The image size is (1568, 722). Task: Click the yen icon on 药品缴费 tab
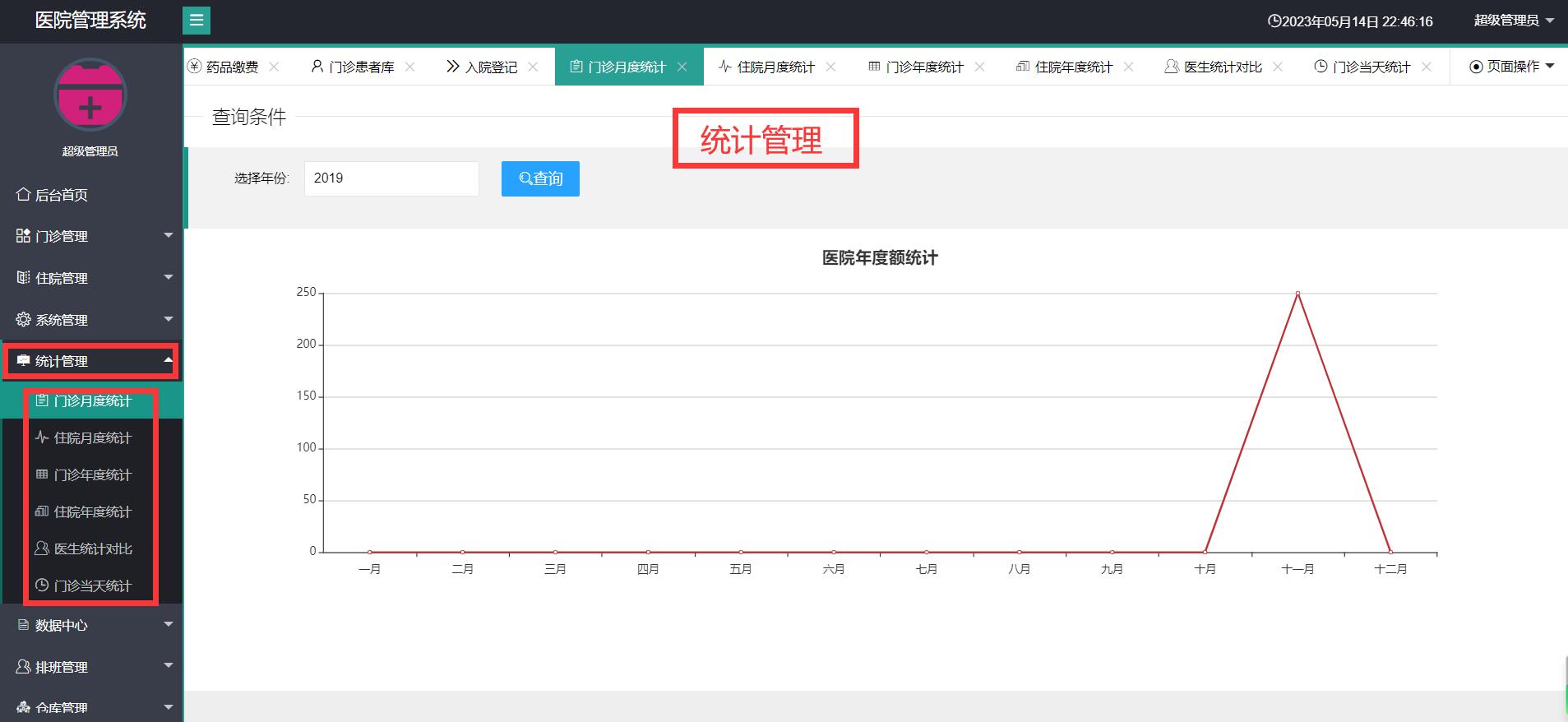pos(195,67)
